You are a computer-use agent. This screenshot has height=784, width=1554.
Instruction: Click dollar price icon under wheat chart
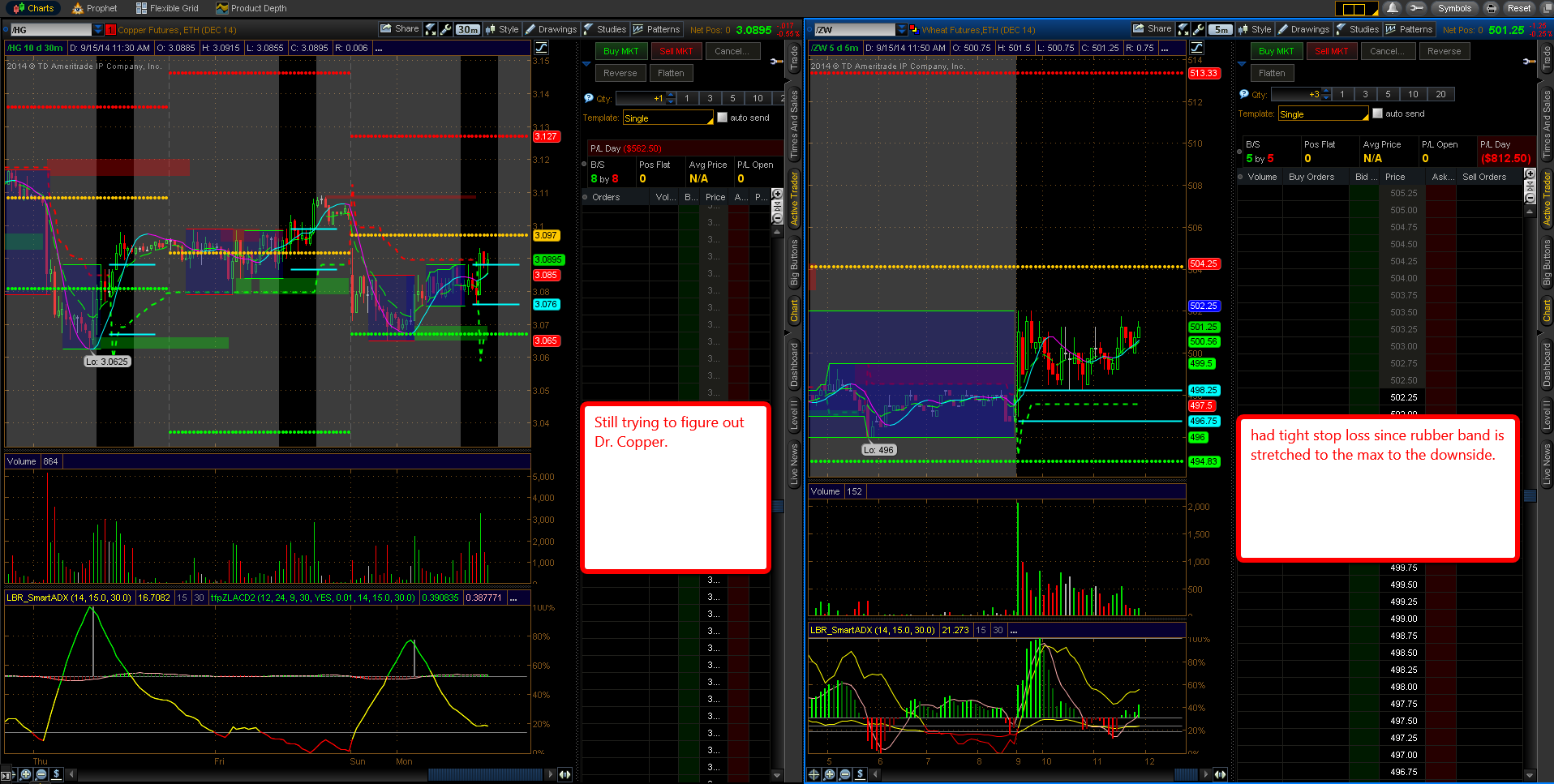[x=861, y=774]
